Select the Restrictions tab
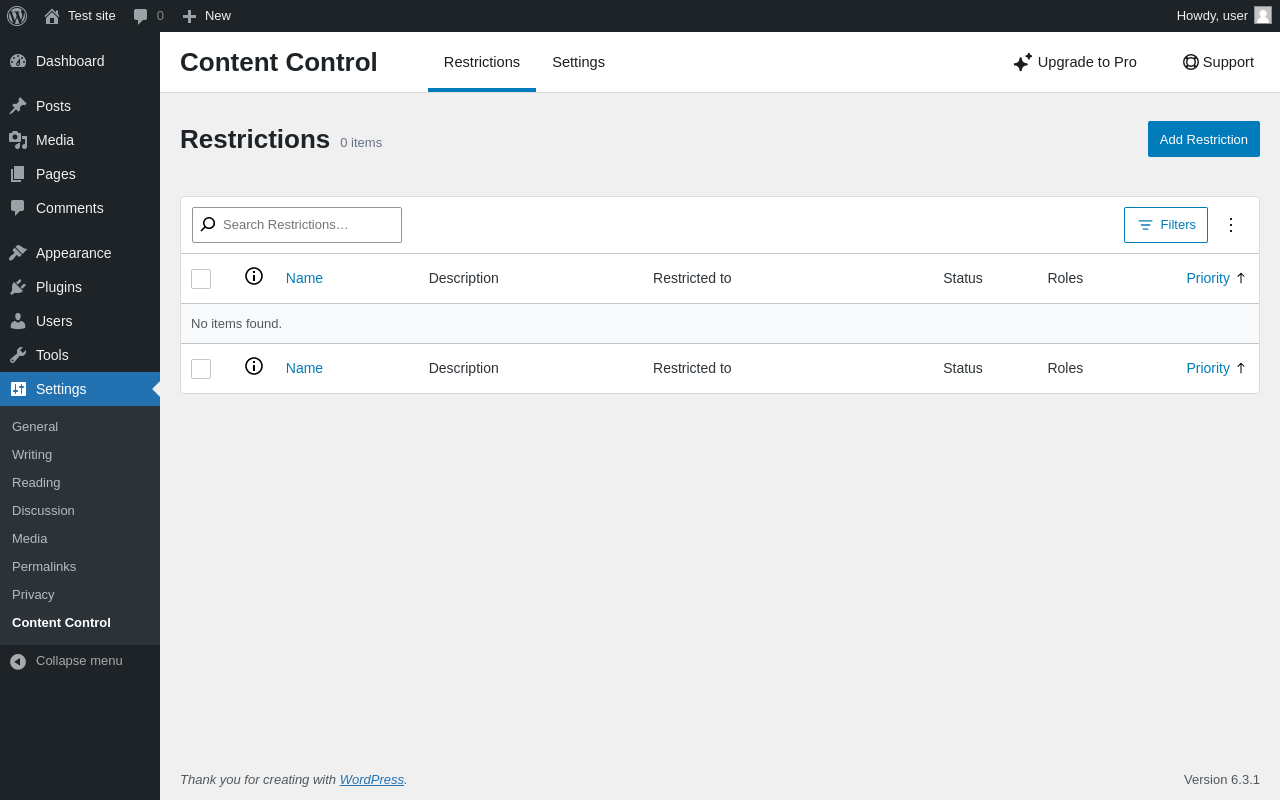The width and height of the screenshot is (1280, 800). [482, 62]
